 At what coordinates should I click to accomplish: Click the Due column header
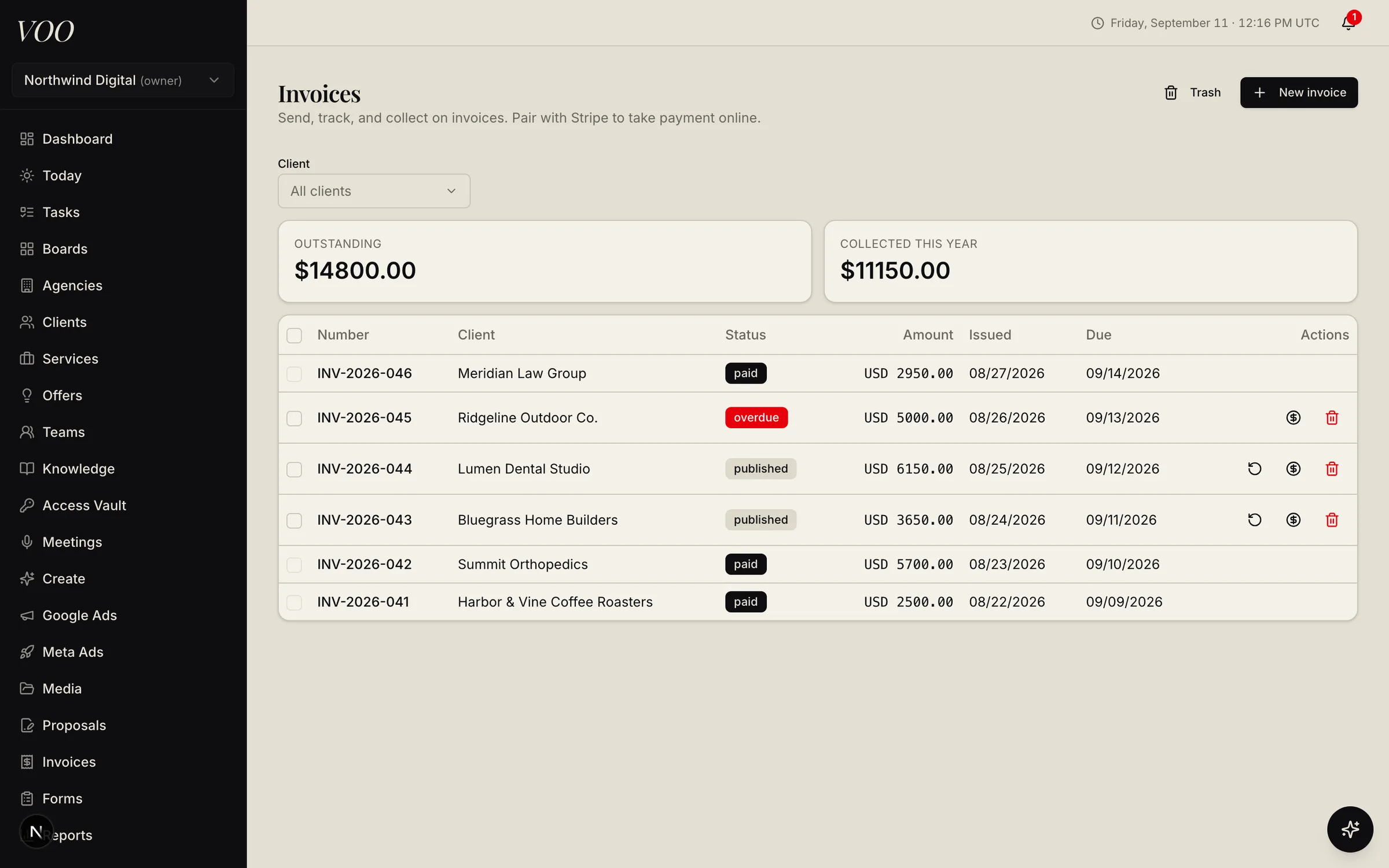coord(1098,335)
